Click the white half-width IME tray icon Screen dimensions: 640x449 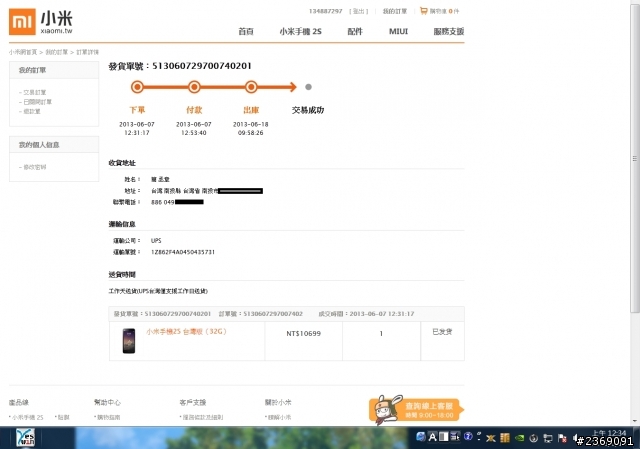point(443,437)
